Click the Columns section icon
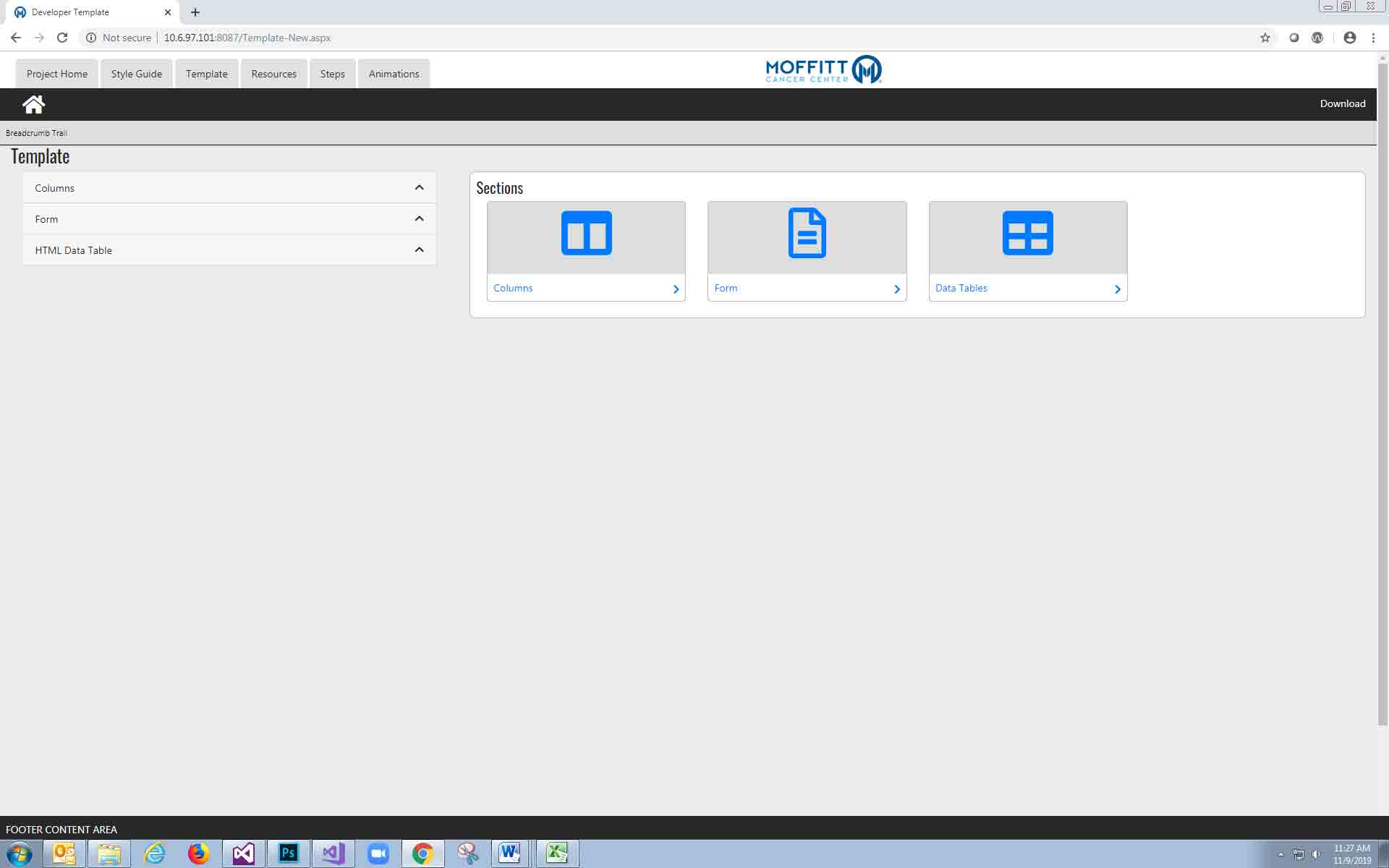 coord(586,233)
